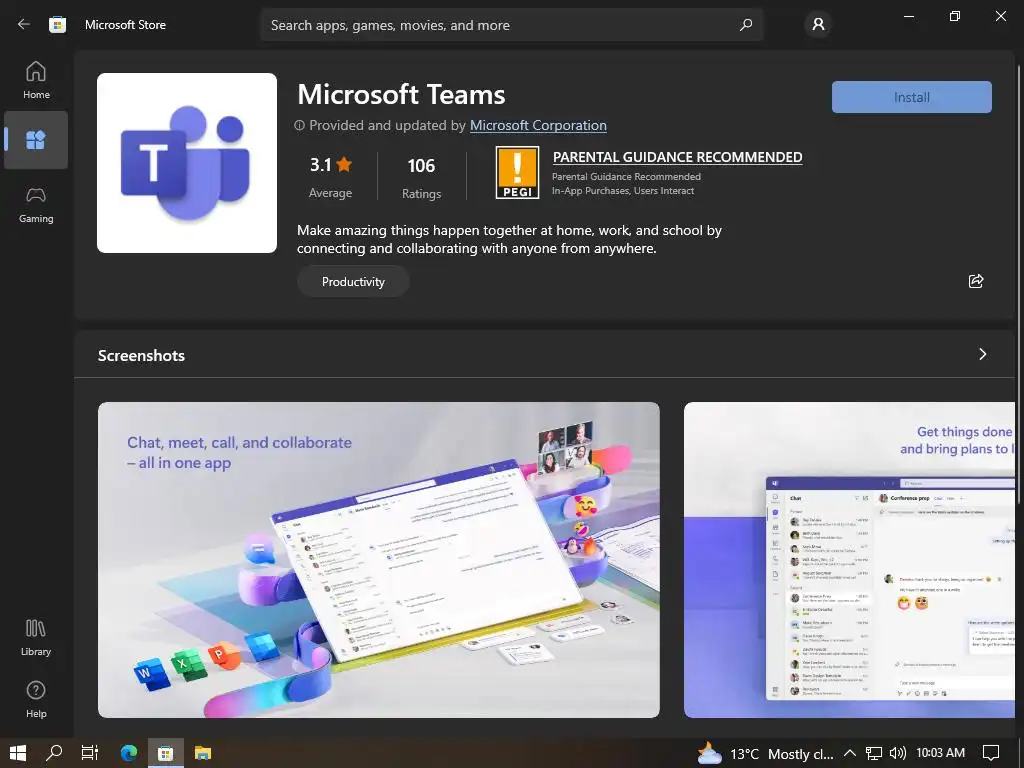Screen dimensions: 1024x768
Task: Open Parental Guidance Recommended link
Action: tap(677, 157)
